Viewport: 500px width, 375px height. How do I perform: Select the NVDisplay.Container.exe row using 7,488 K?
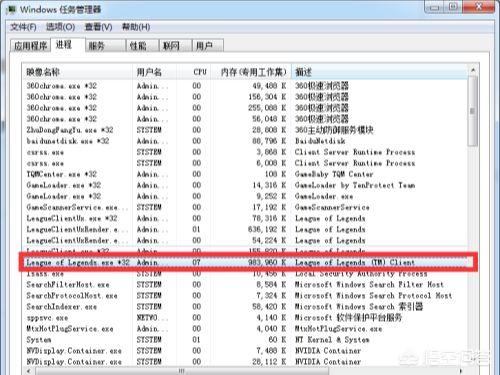click(x=245, y=351)
